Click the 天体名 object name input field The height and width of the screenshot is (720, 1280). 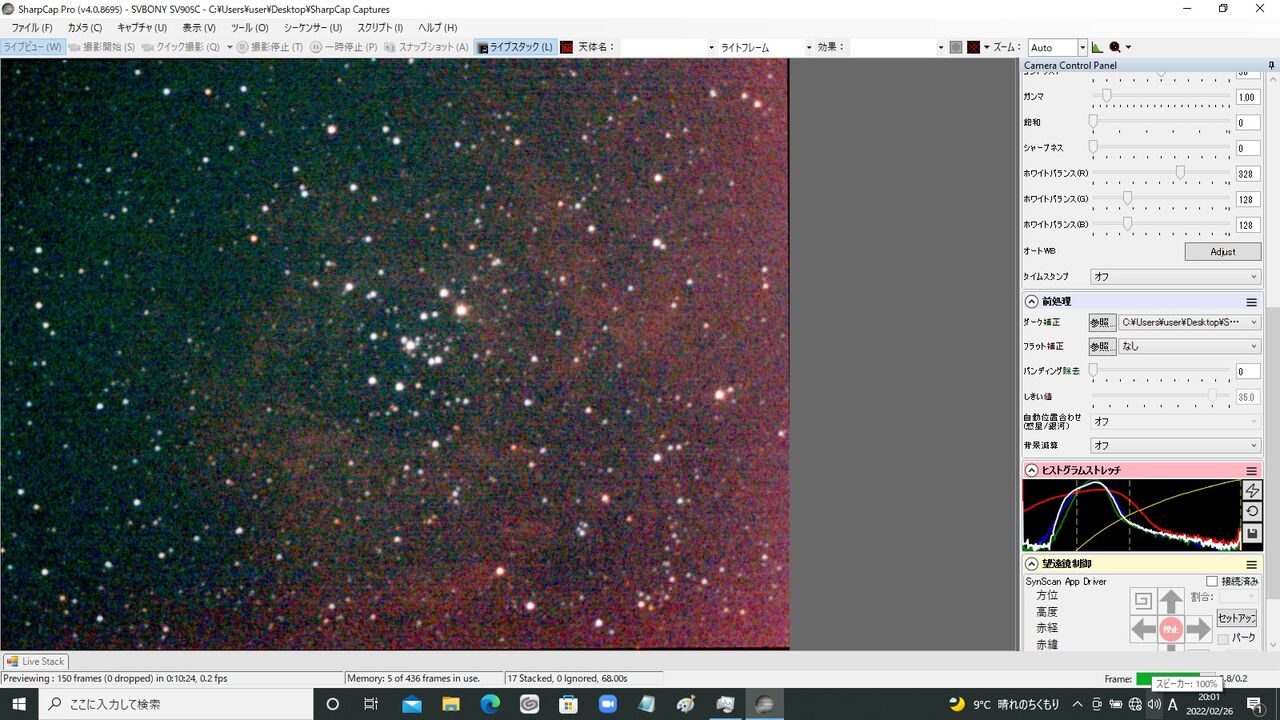tap(668, 47)
